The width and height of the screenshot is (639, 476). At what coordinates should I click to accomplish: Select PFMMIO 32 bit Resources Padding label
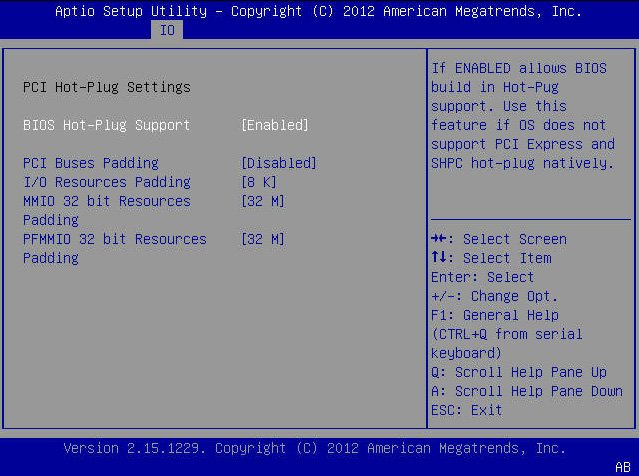point(115,249)
